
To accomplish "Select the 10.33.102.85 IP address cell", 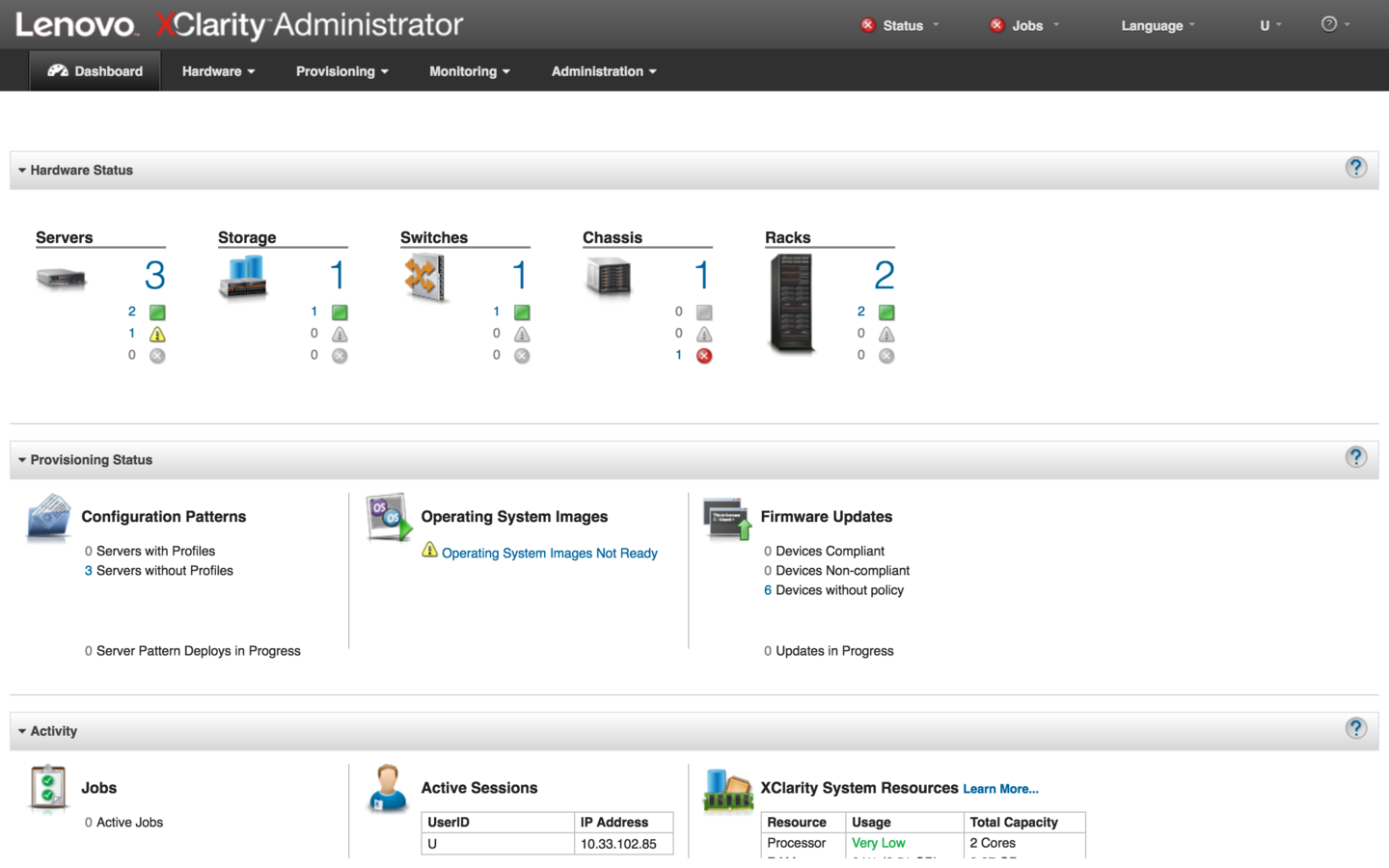I will tap(624, 844).
